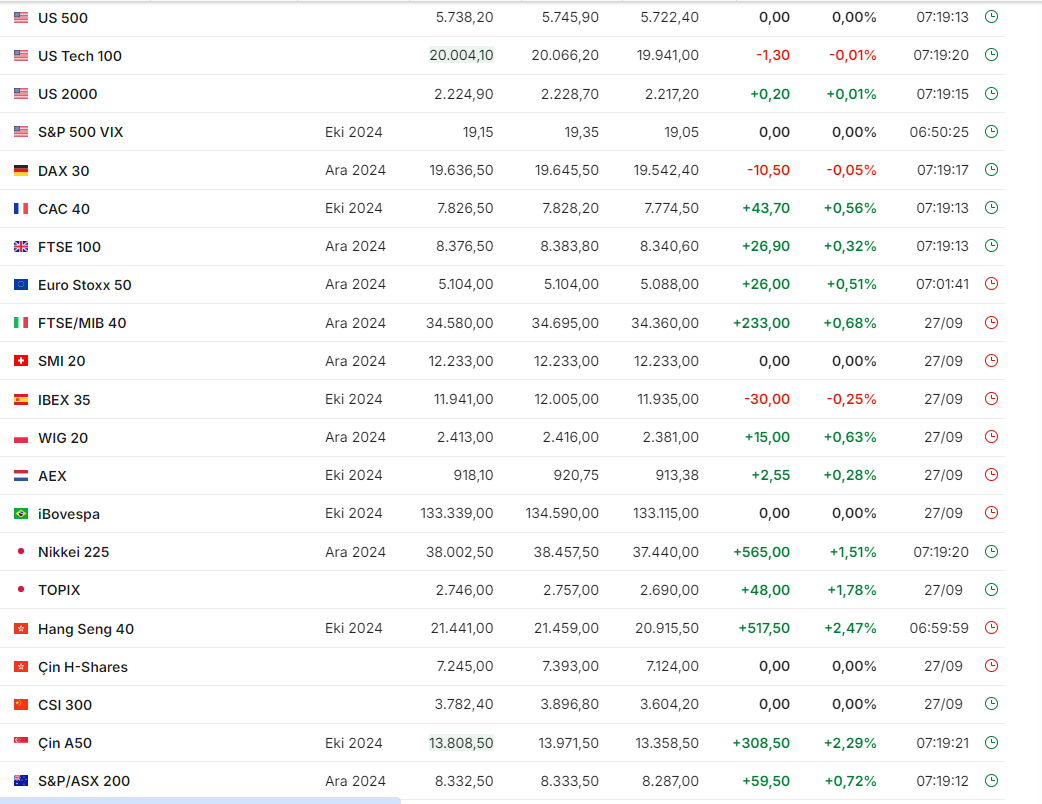Click the horizontal scrollbar at the table bottom
This screenshot has height=804, width=1042.
(200, 801)
